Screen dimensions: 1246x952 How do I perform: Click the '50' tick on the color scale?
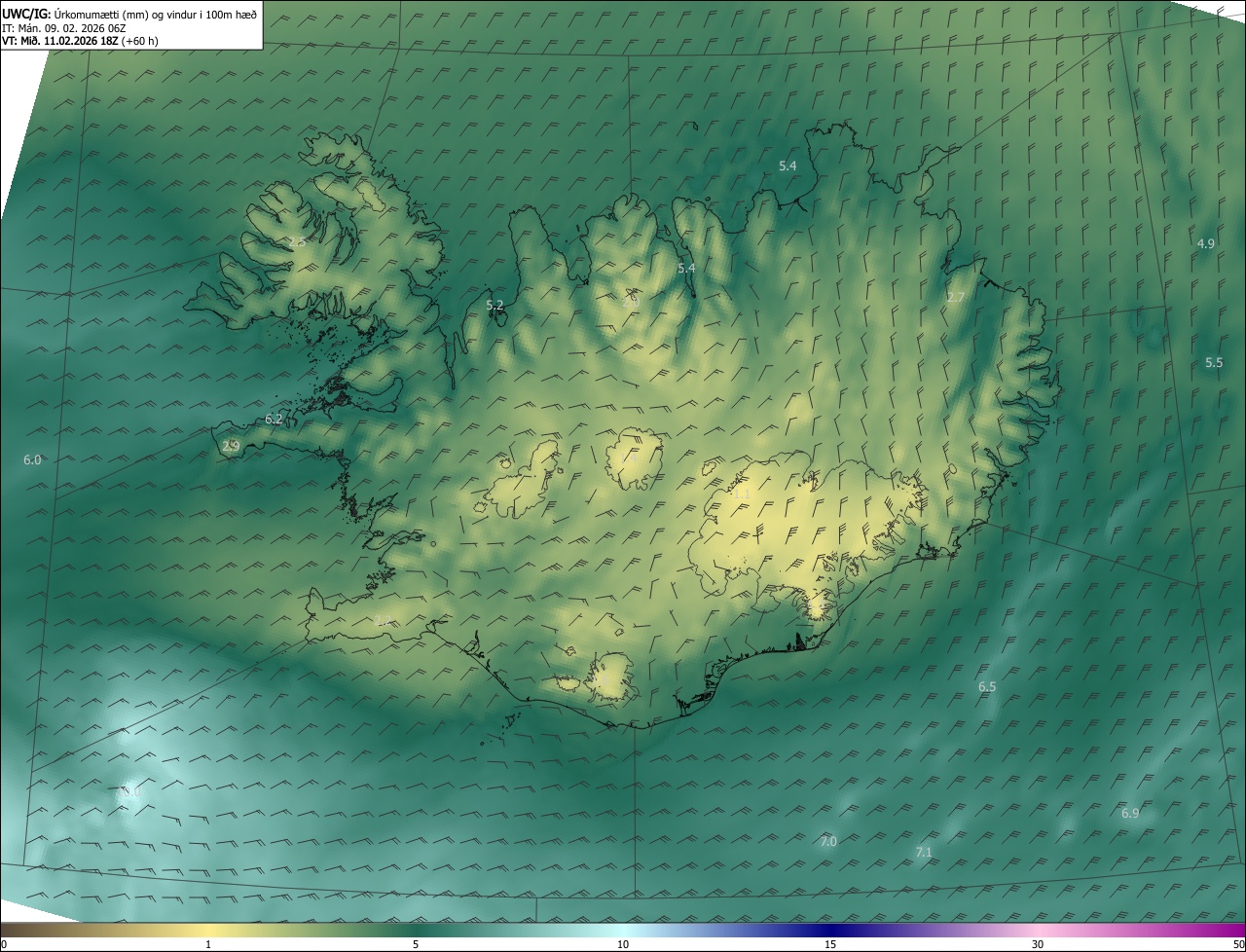coord(1238,944)
